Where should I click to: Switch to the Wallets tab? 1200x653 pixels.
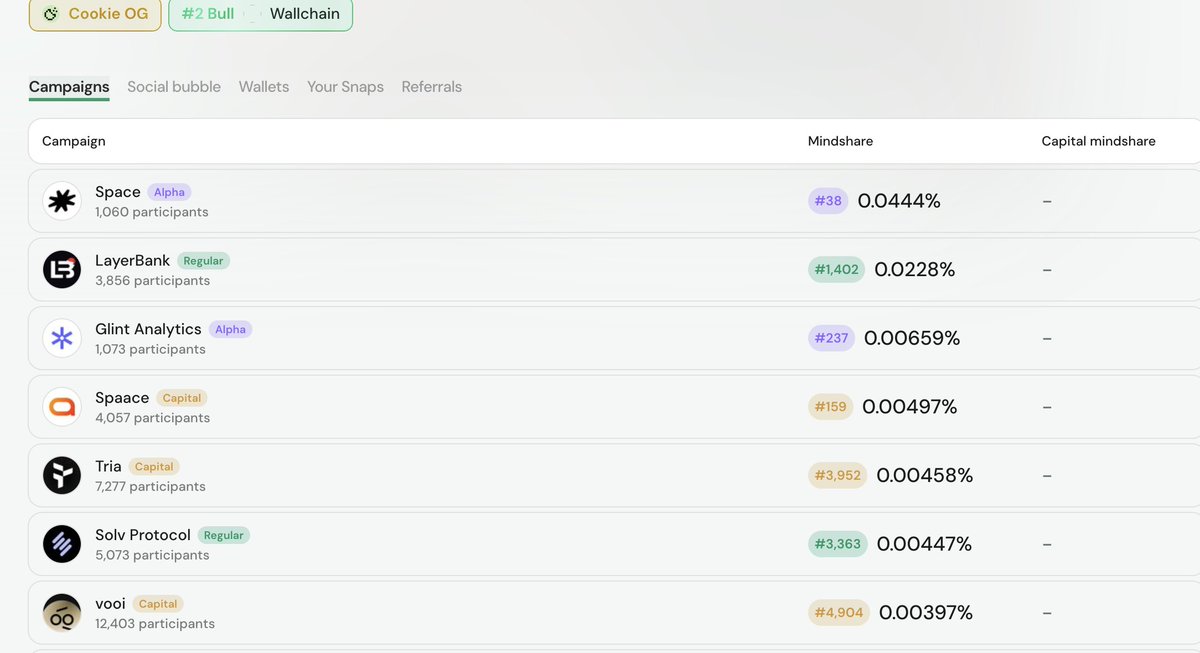(264, 87)
